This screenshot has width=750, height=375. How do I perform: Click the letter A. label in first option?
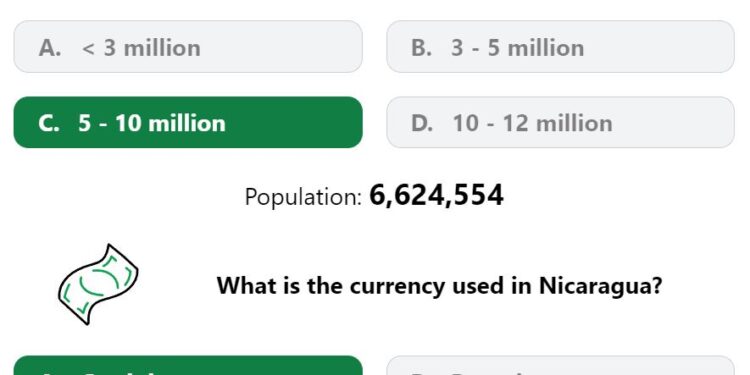coord(50,48)
